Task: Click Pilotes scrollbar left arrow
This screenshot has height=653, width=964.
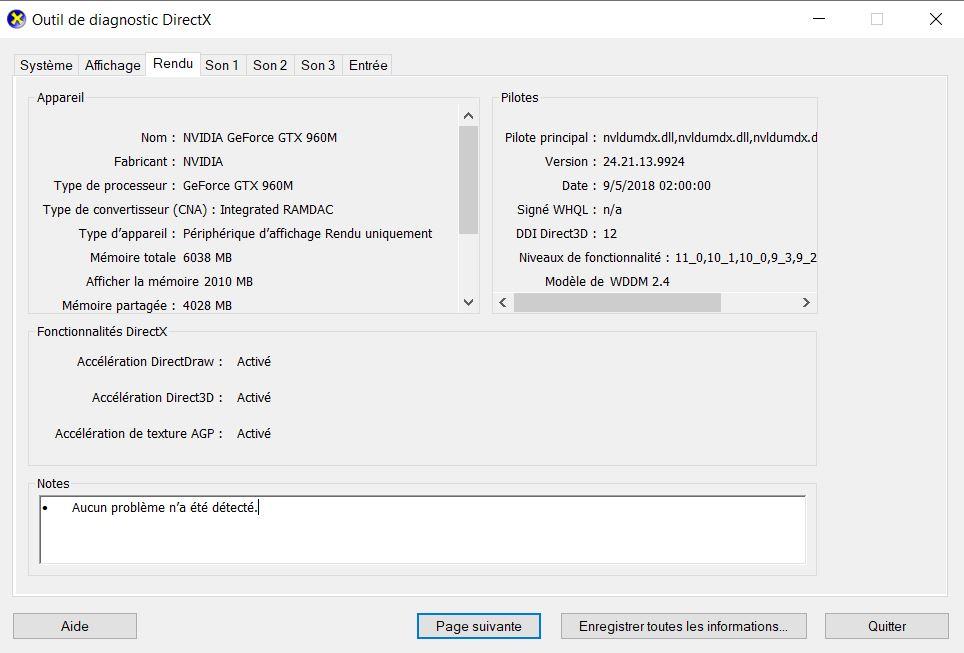Action: pyautogui.click(x=503, y=303)
